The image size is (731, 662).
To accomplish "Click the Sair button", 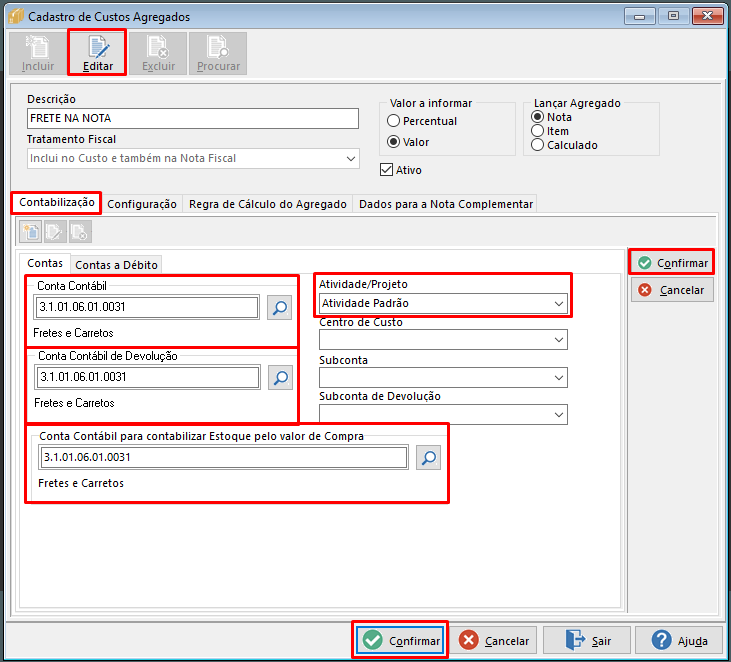I will [x=587, y=641].
